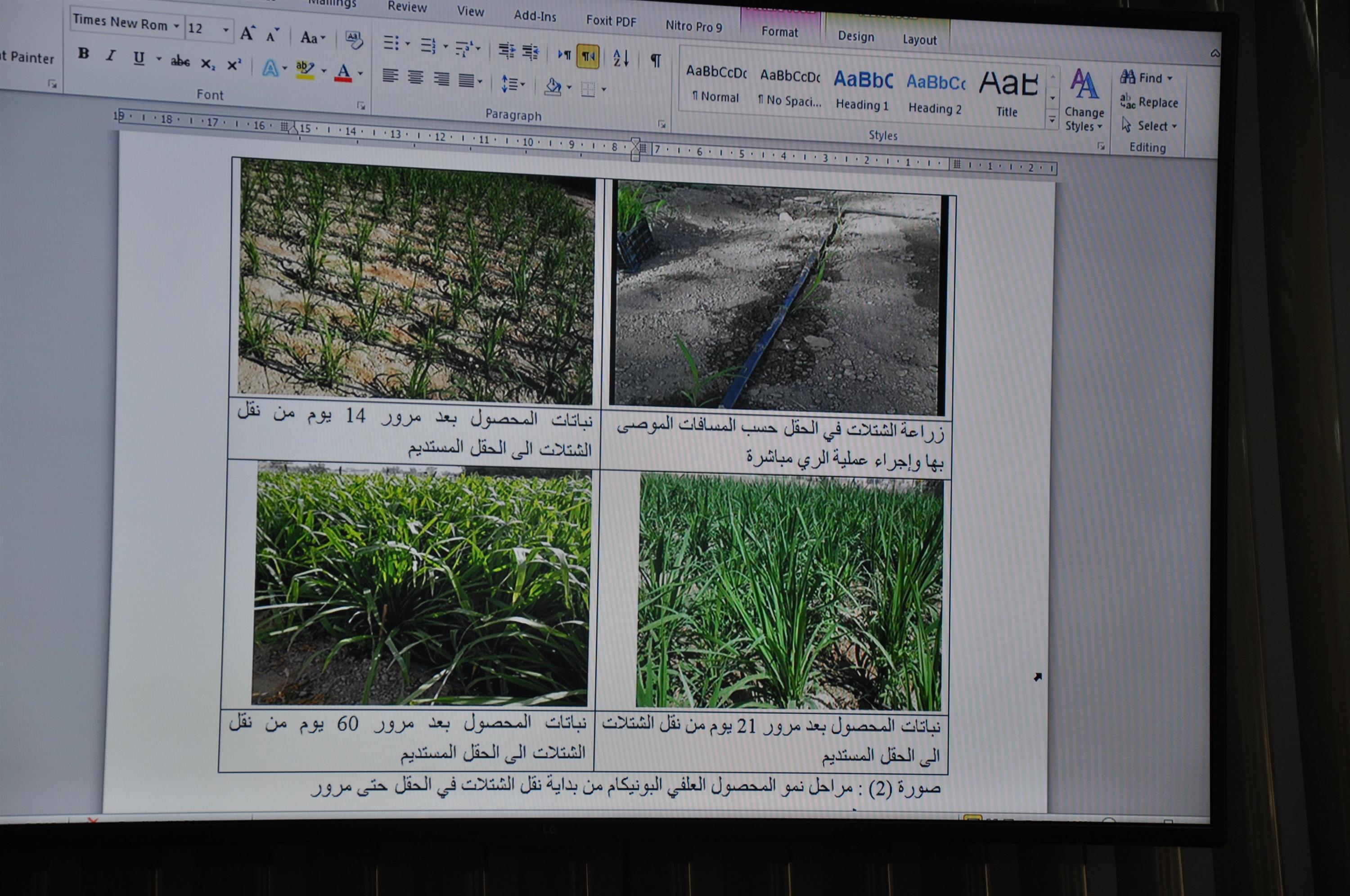Open Paragraph dialog launcher
Screen dimensions: 1350x896
(661, 124)
